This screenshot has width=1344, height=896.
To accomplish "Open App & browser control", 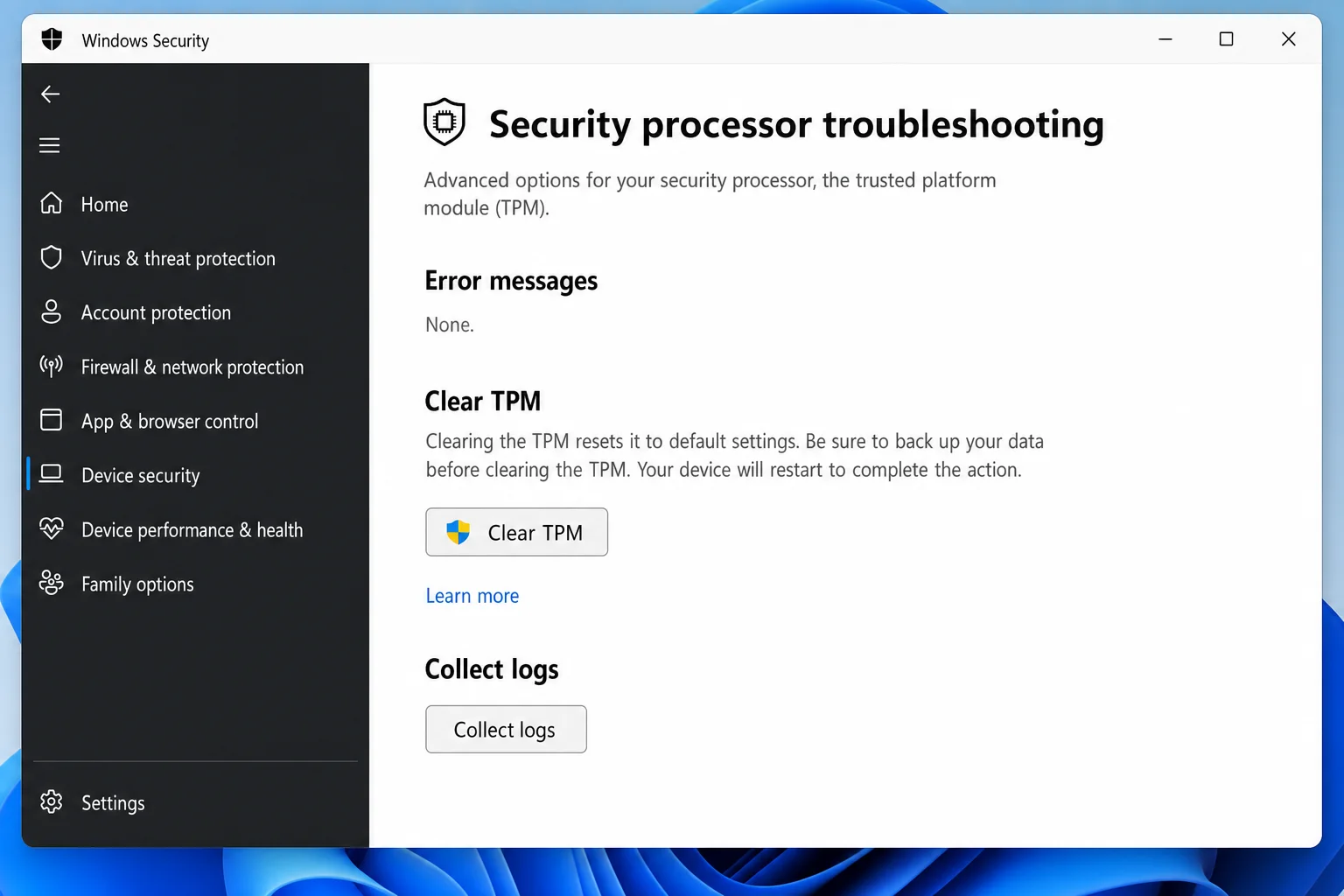I will (170, 422).
